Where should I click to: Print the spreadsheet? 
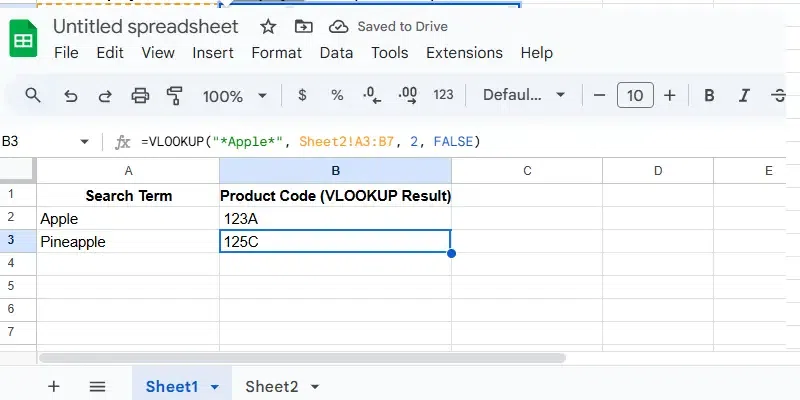(x=140, y=96)
